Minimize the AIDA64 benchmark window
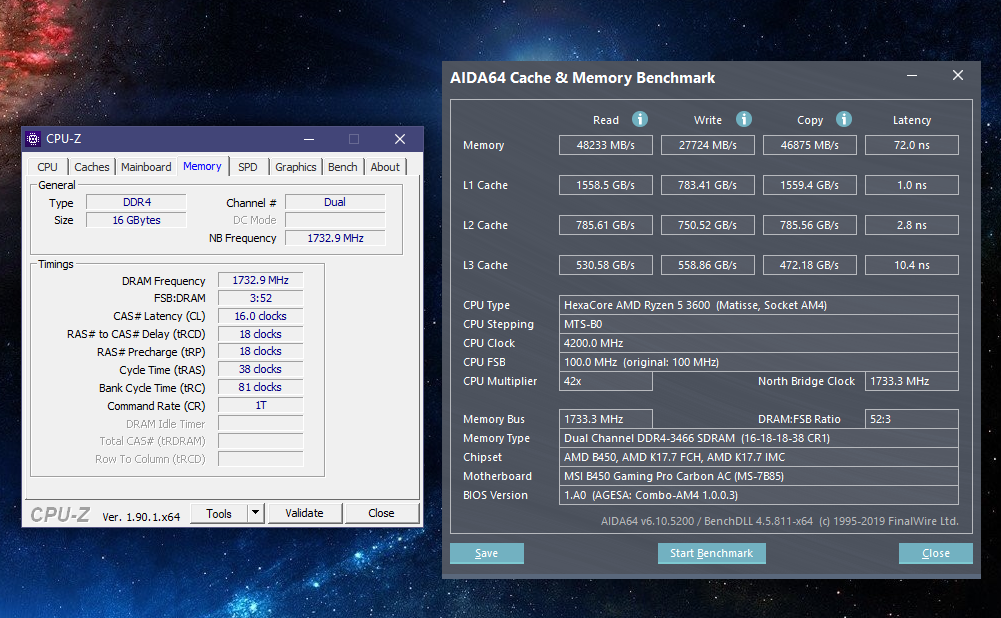This screenshot has height=618, width=1001. coord(912,75)
